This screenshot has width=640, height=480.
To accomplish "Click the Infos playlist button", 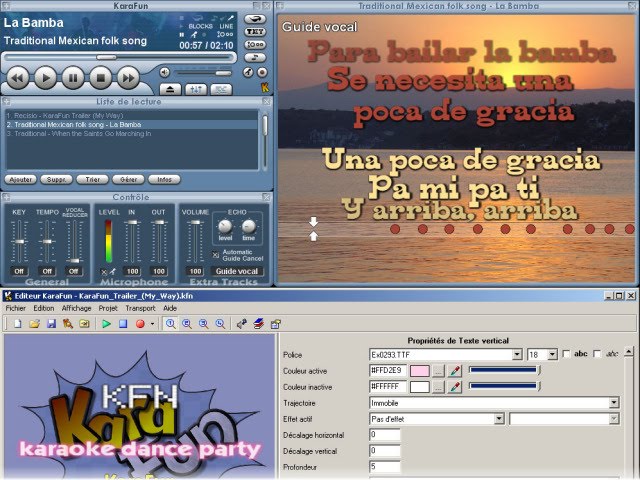I will (164, 180).
